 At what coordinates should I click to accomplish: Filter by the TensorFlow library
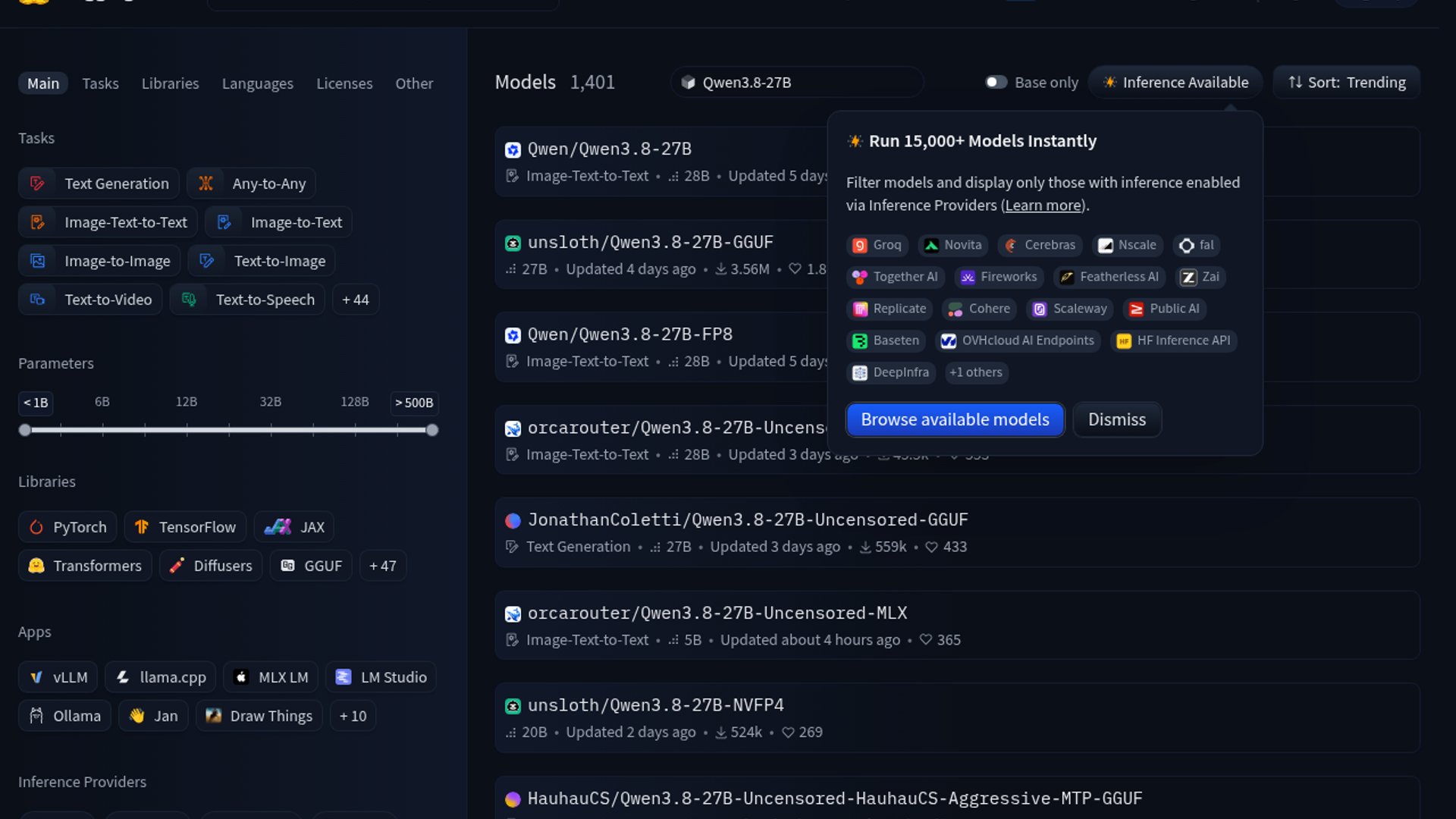[x=185, y=527]
